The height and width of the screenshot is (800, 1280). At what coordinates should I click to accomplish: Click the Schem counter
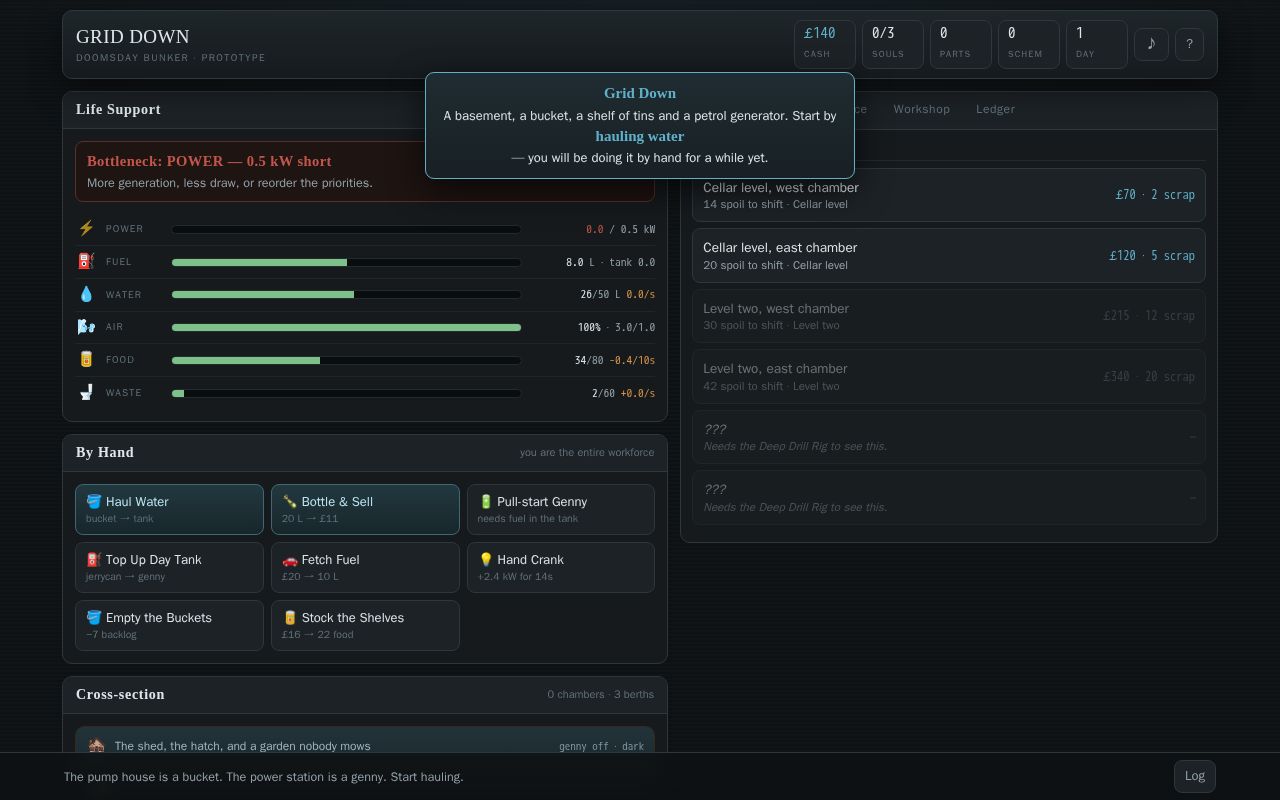(x=1029, y=44)
